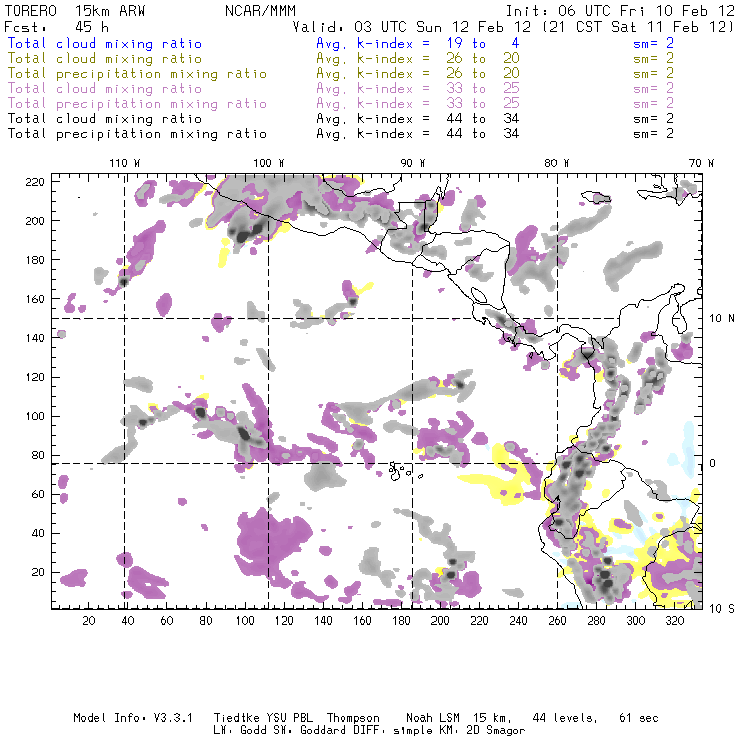740x740 pixels.
Task: Click the "10 S" latitude label
Action: coord(722,609)
